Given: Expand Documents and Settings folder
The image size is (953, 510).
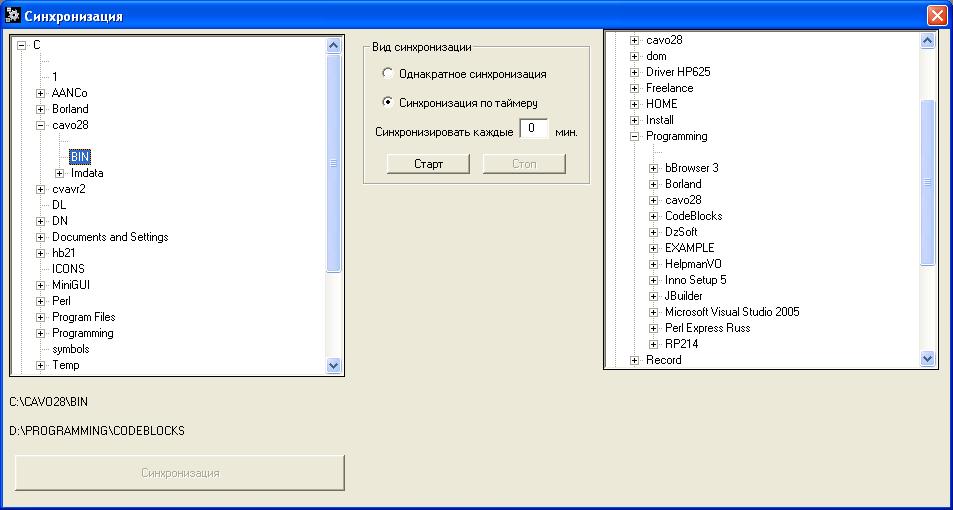Looking at the screenshot, I should (x=41, y=237).
